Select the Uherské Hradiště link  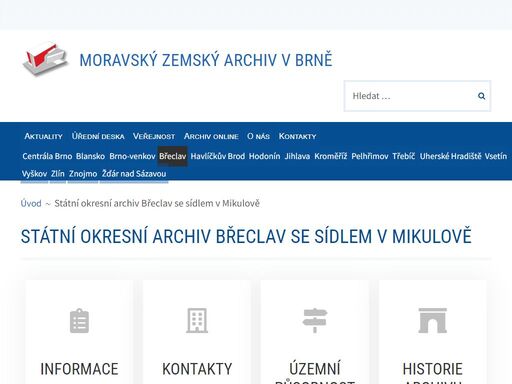click(x=451, y=156)
